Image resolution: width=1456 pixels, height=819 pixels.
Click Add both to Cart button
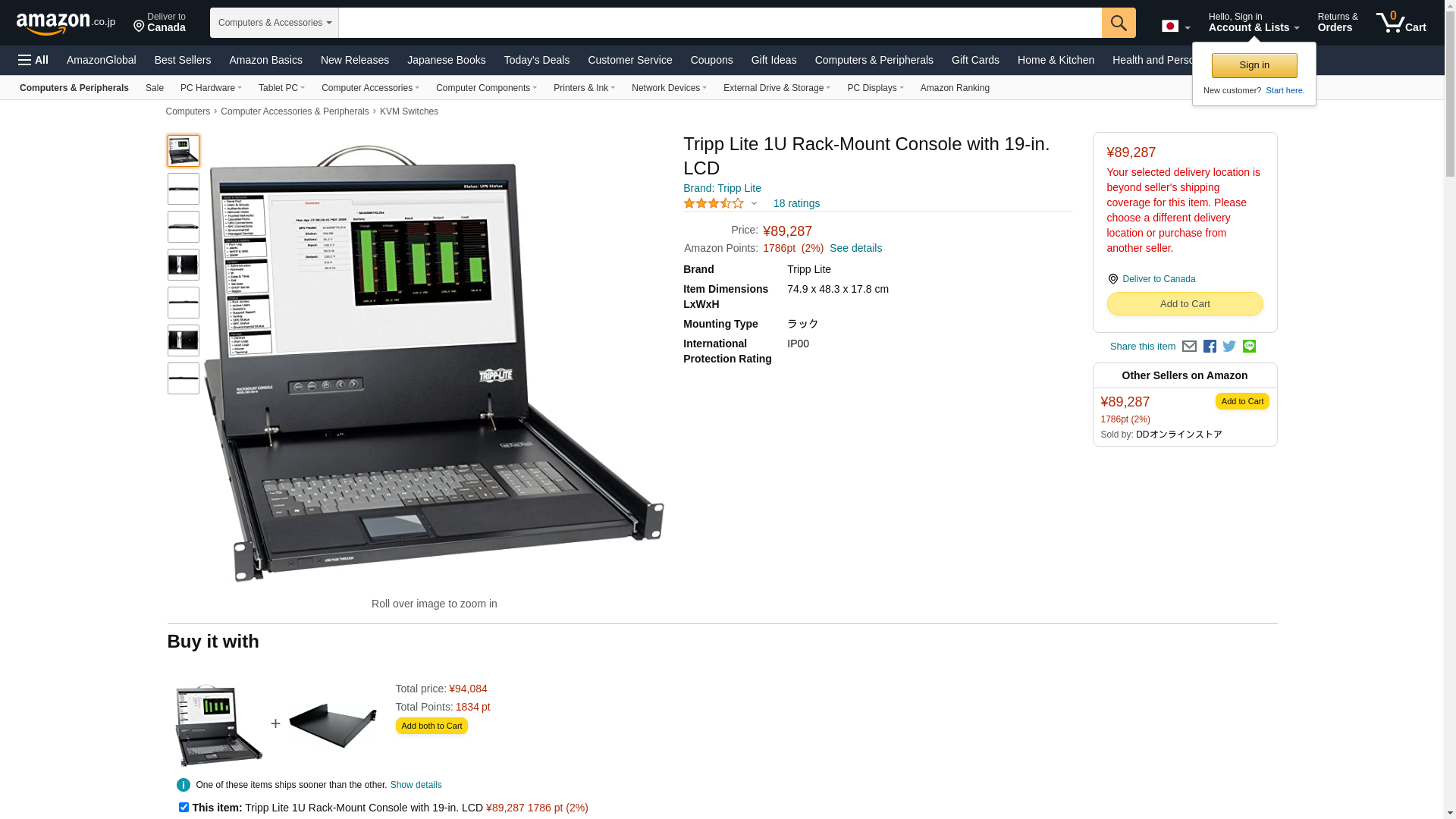[431, 726]
